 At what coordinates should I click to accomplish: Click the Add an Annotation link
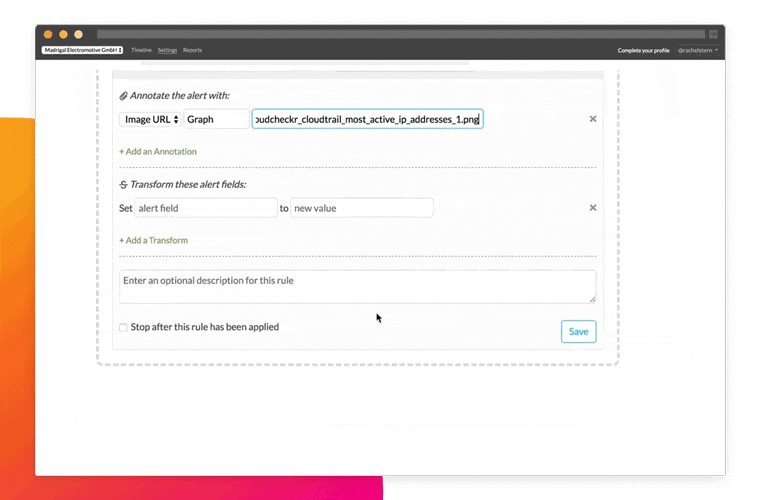[158, 152]
